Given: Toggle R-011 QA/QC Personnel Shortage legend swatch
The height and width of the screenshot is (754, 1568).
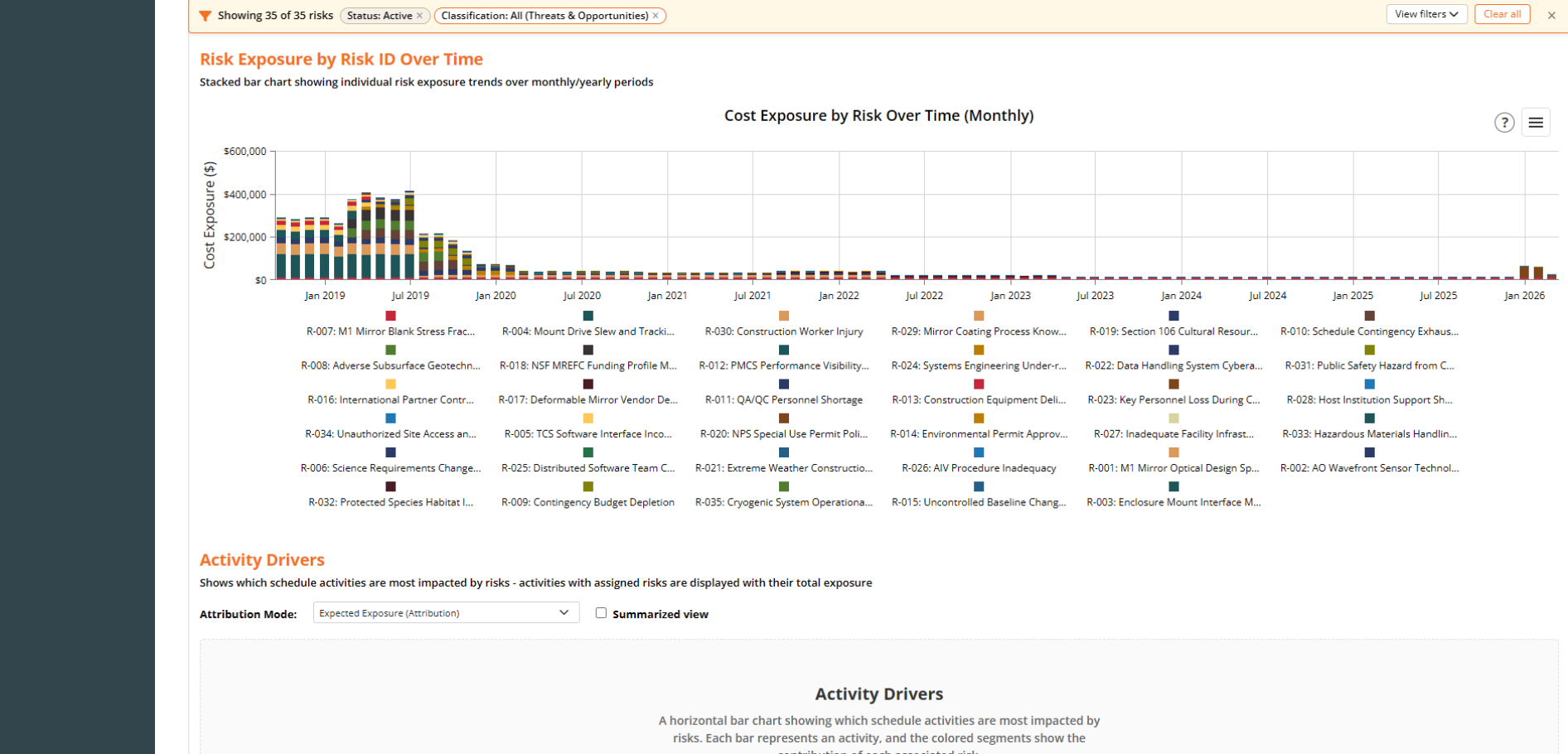Looking at the screenshot, I should (784, 384).
